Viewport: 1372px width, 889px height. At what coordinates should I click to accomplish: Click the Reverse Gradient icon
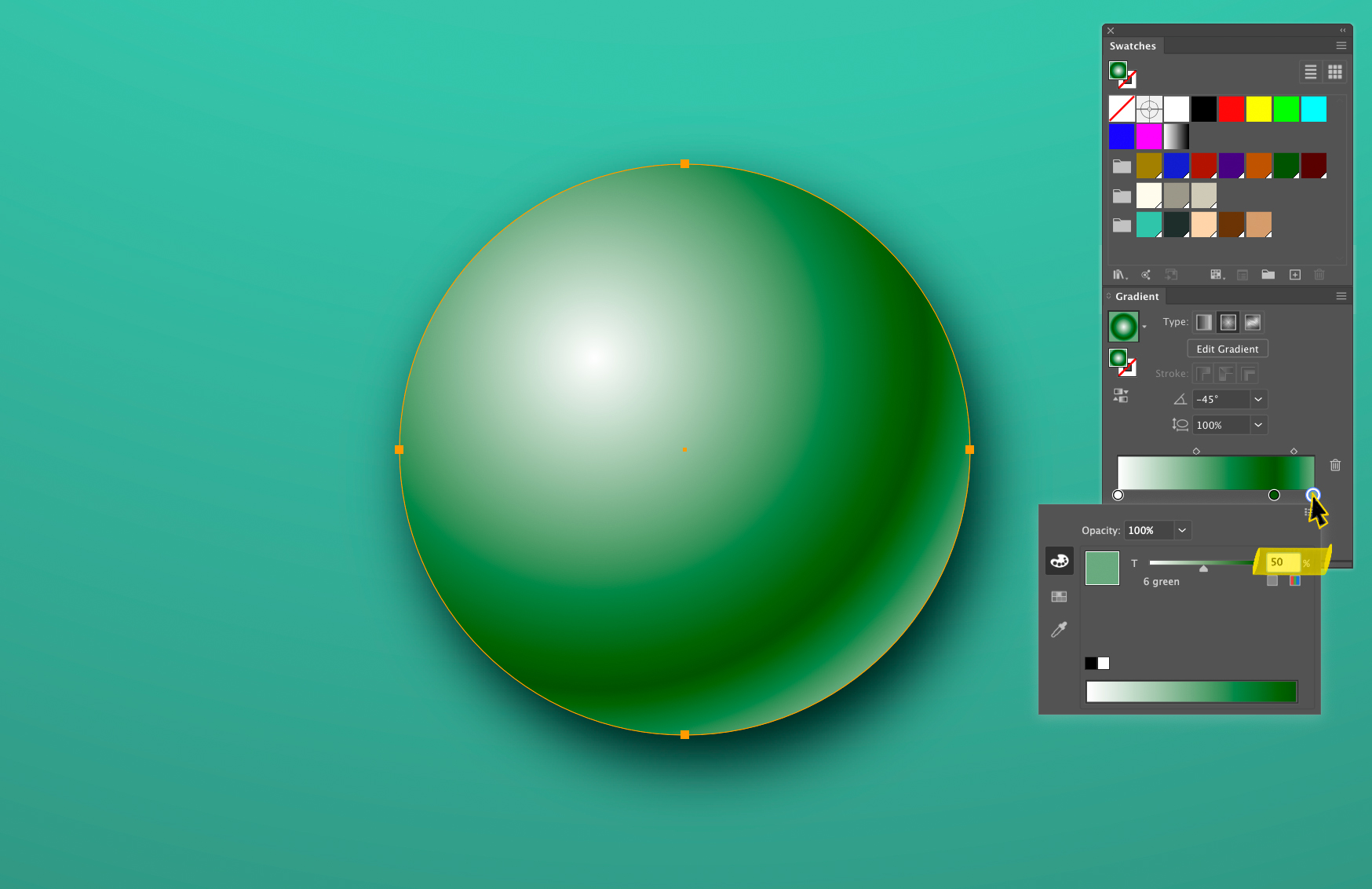coord(1120,396)
